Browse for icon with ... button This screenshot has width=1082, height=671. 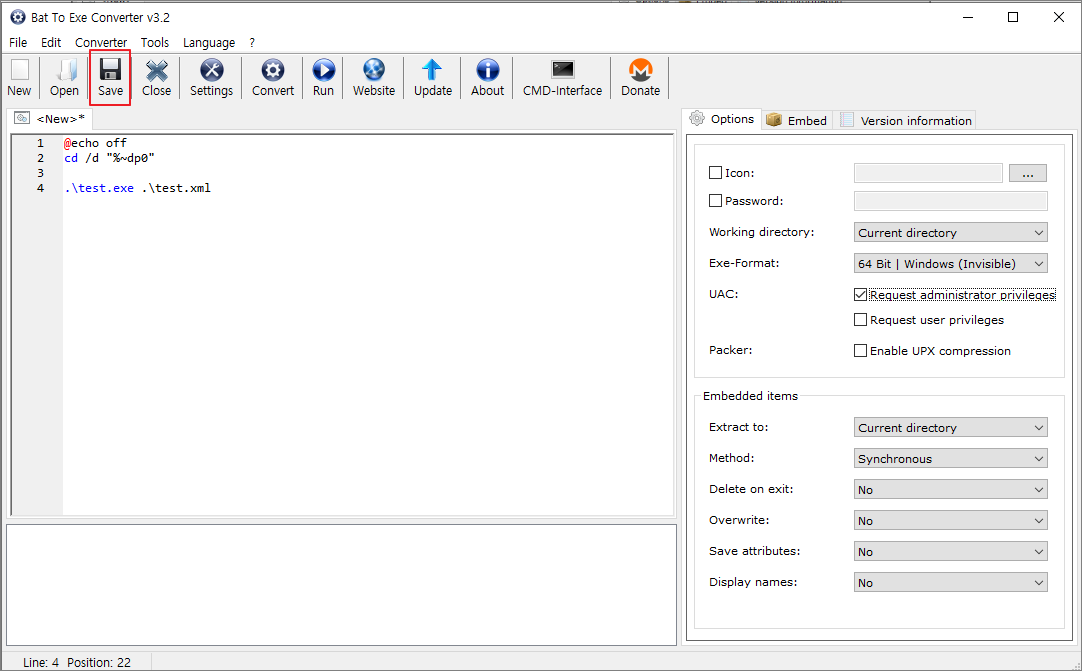pos(1027,173)
